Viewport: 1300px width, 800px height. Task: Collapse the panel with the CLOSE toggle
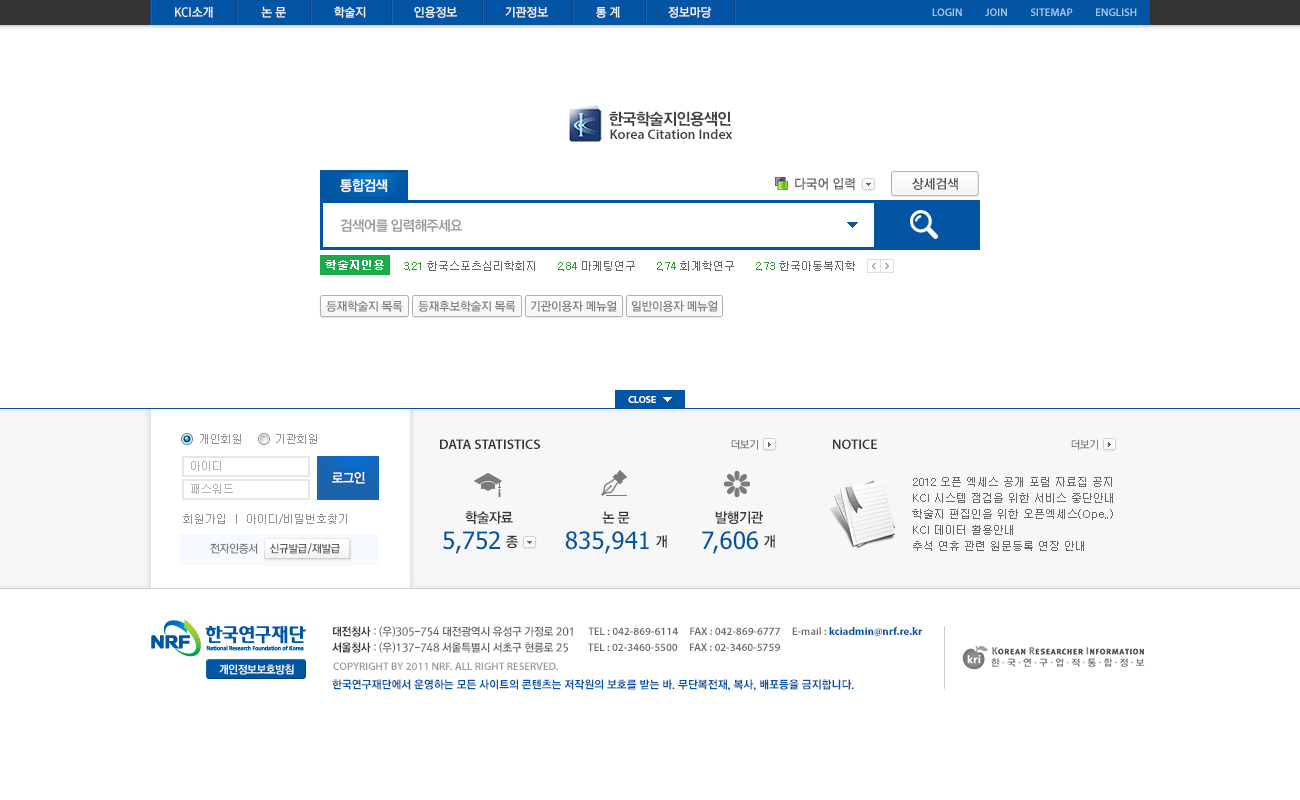tap(650, 399)
